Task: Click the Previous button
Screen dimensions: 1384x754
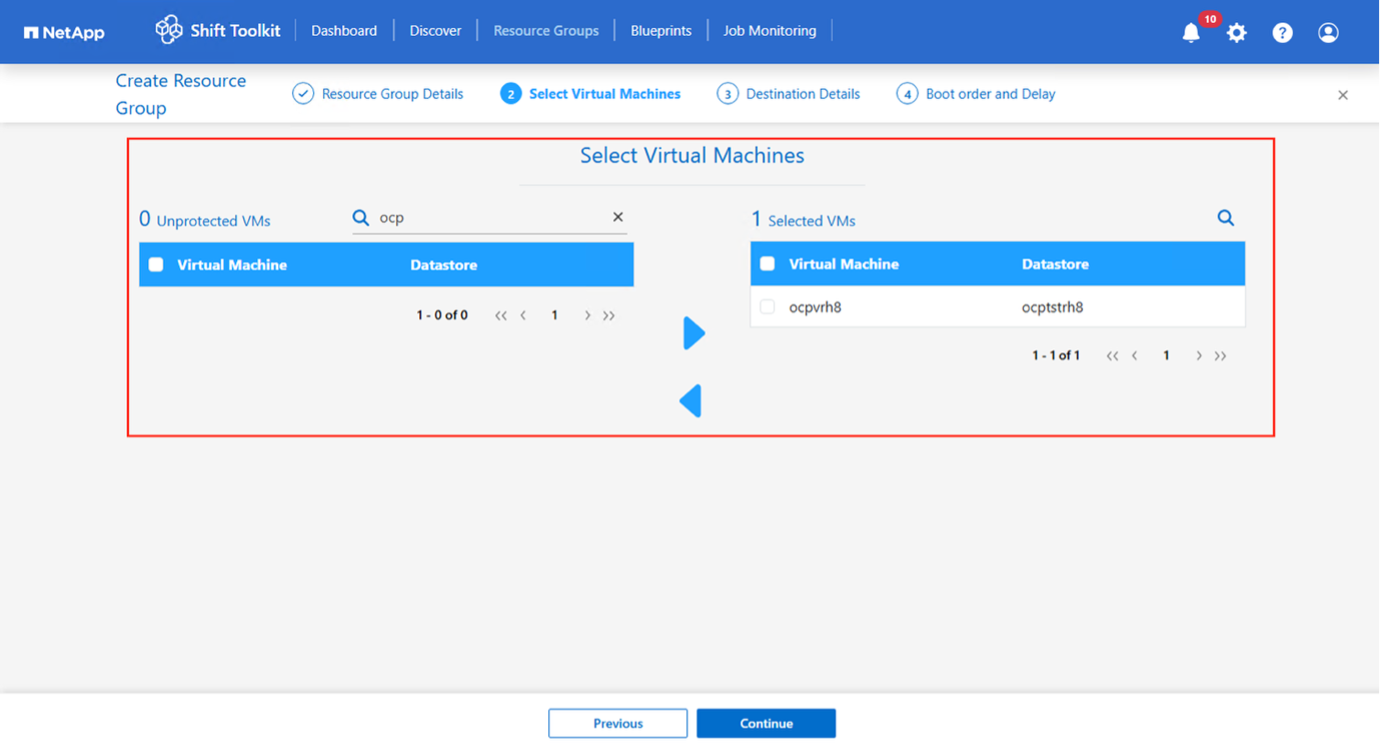Action: coord(617,723)
